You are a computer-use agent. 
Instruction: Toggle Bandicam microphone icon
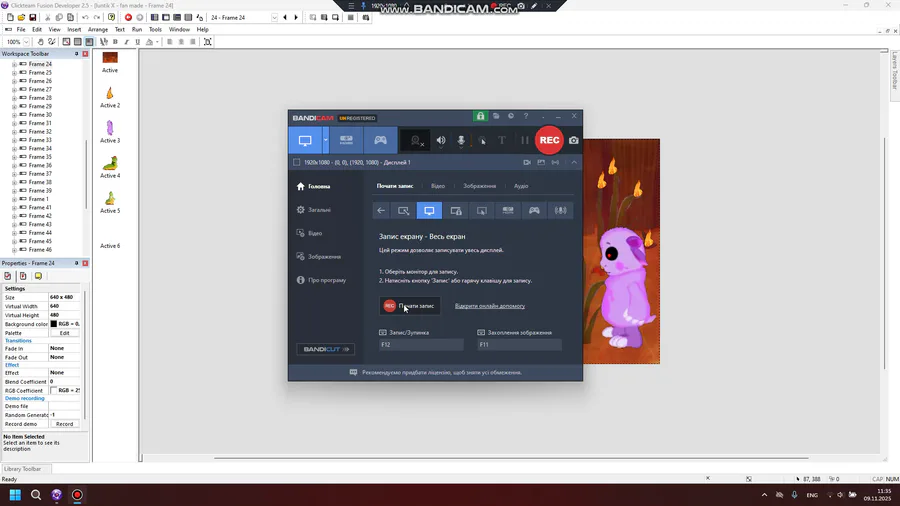pos(461,141)
